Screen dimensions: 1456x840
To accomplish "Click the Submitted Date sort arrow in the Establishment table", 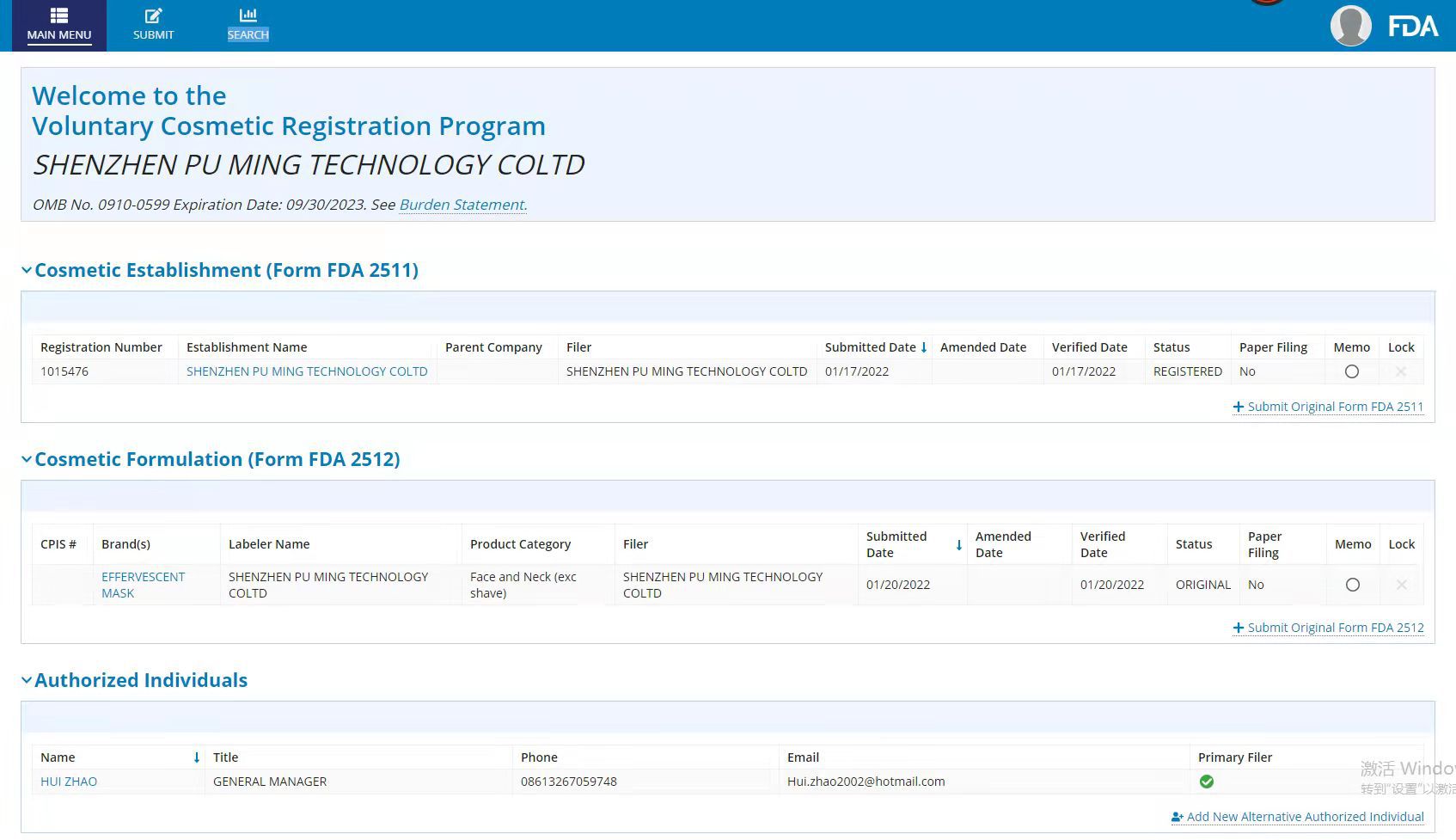I will (924, 347).
